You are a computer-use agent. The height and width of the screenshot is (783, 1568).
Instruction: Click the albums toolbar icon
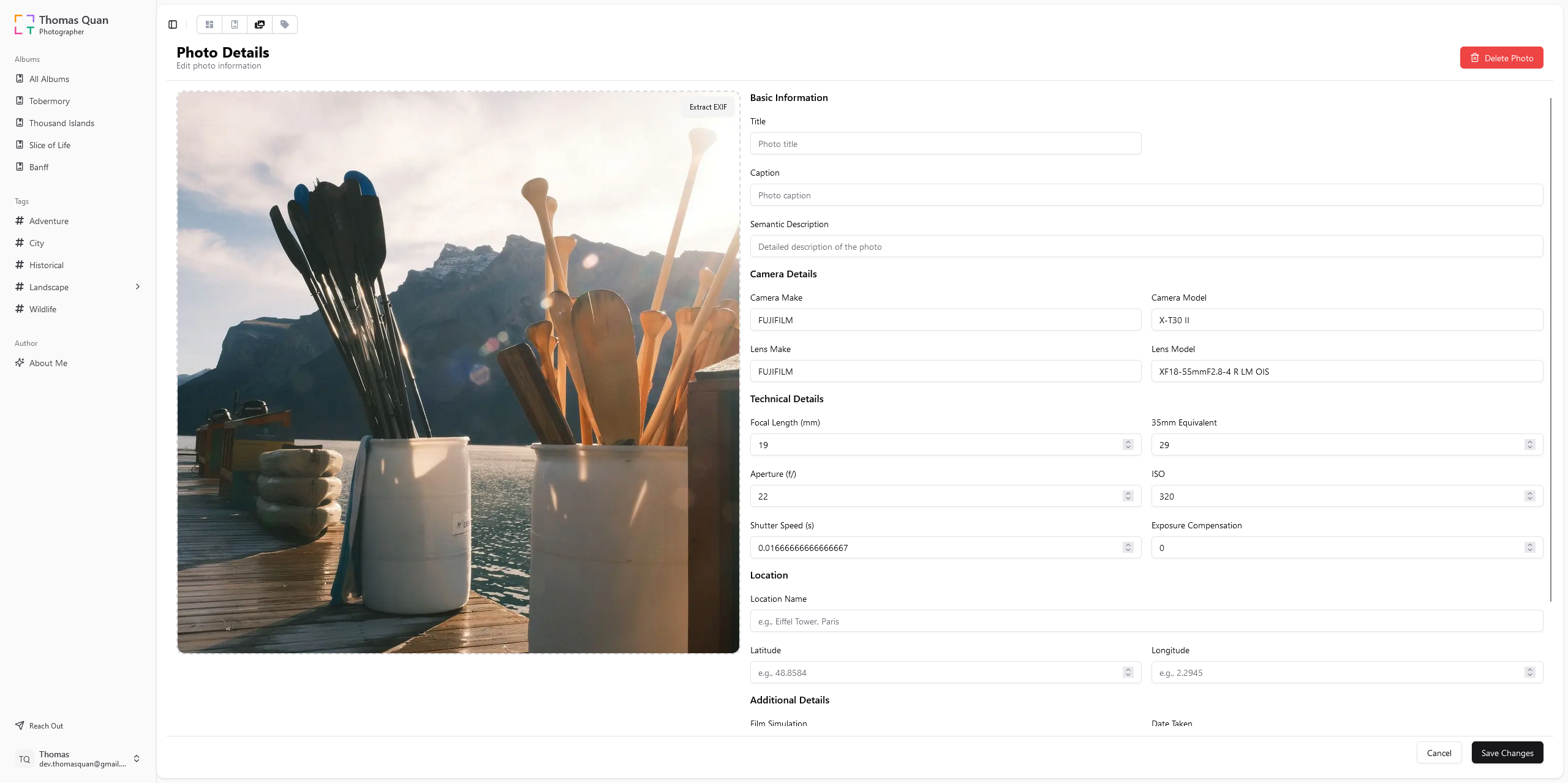[x=235, y=24]
